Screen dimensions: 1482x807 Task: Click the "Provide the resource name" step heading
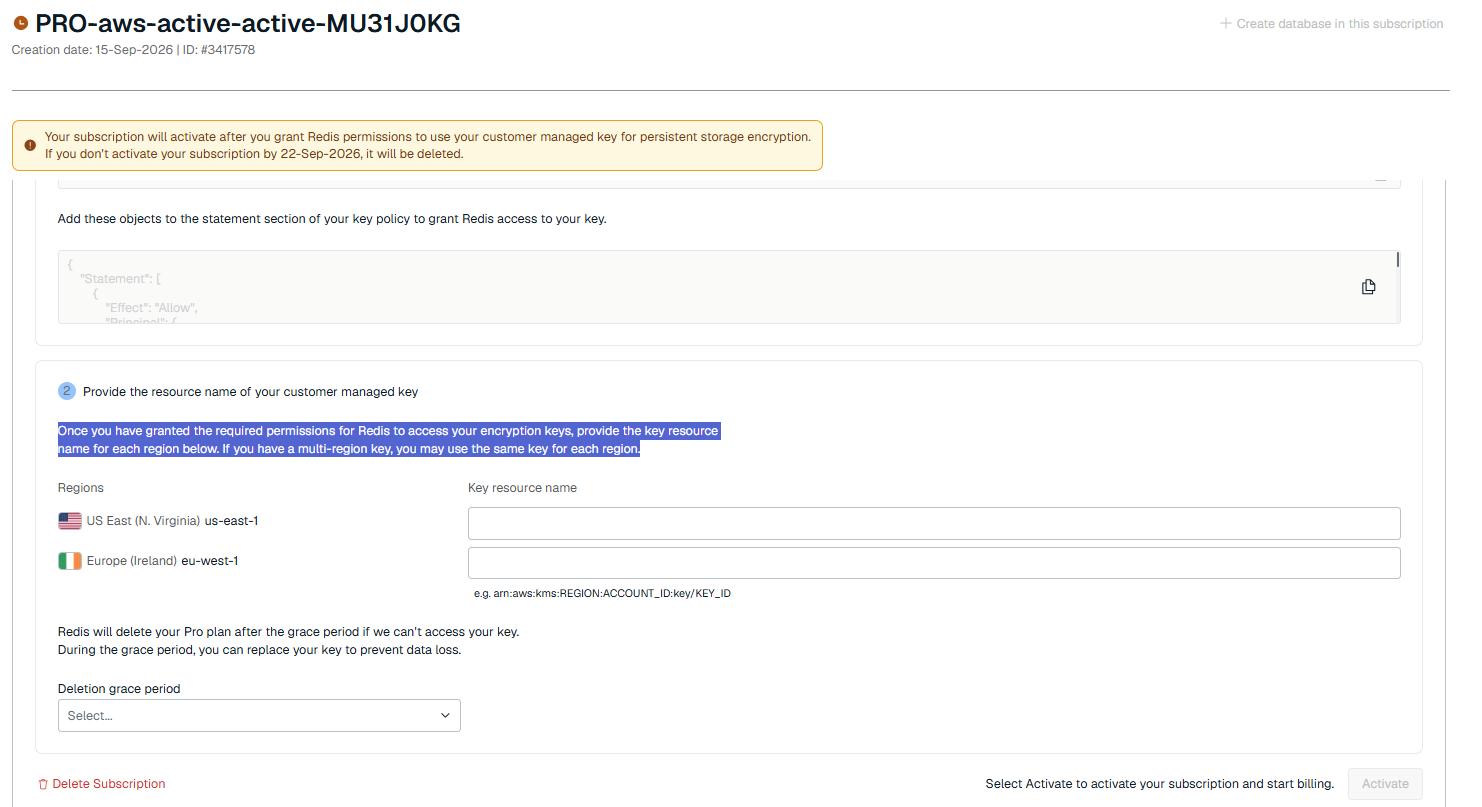[x=250, y=391]
